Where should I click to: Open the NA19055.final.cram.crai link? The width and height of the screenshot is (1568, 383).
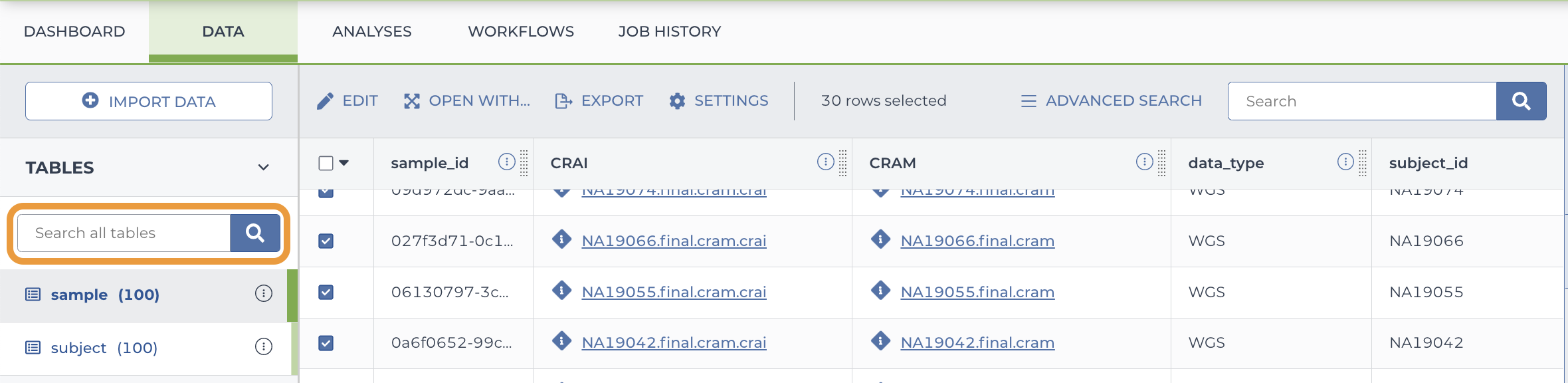pyautogui.click(x=674, y=292)
